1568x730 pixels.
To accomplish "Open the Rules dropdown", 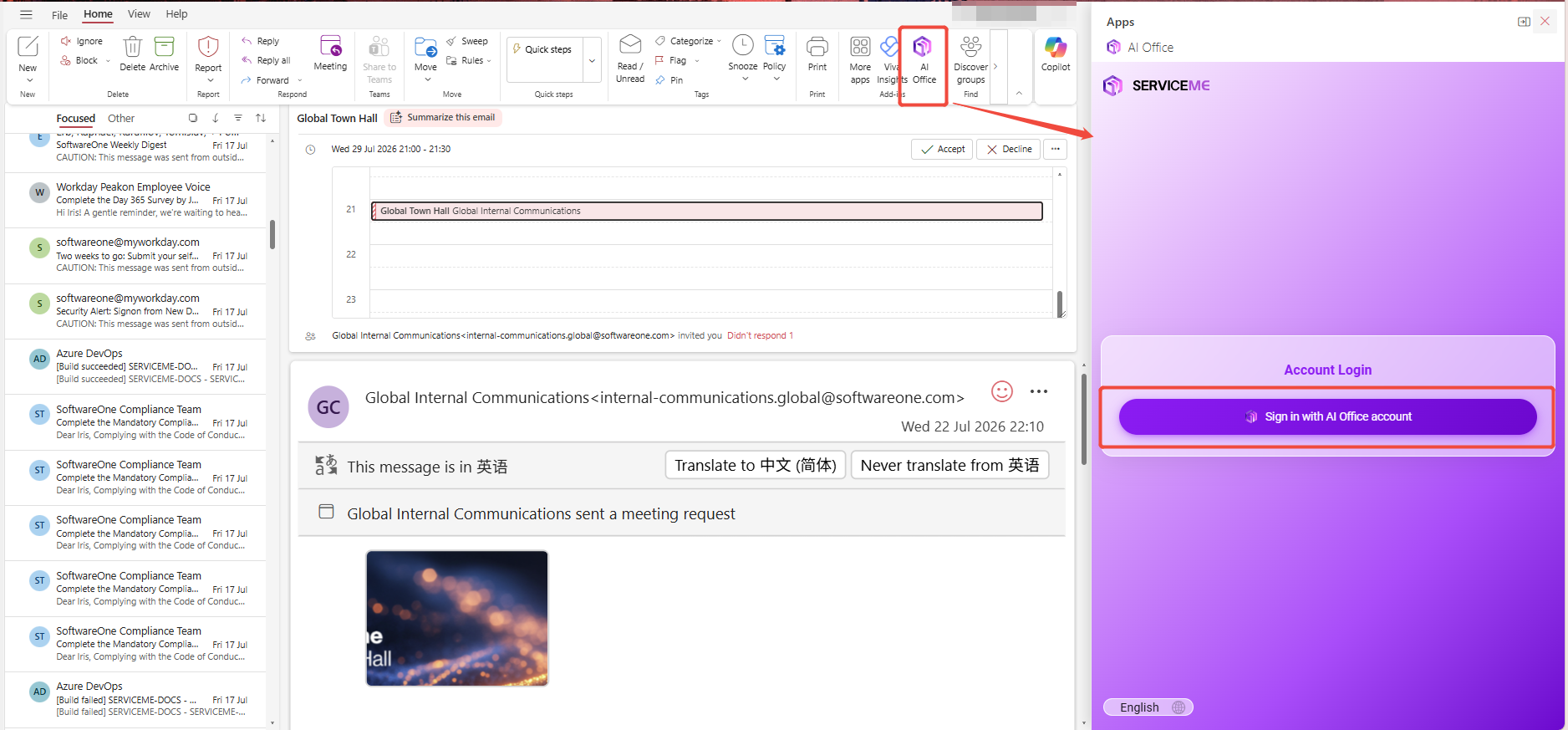I will 469,60.
